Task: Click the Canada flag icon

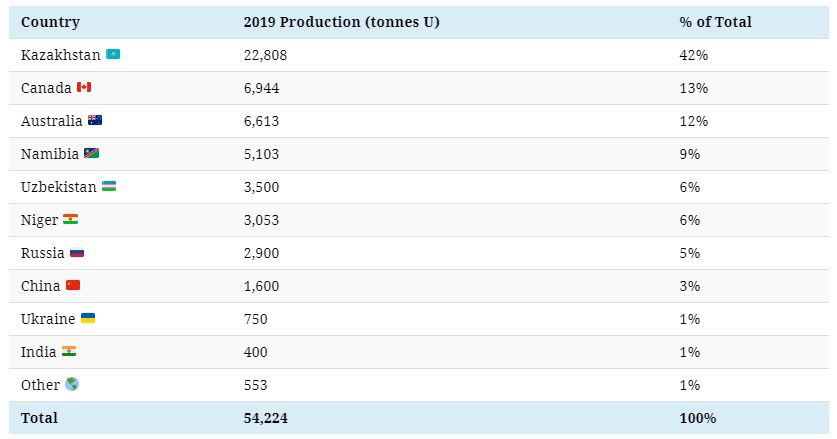Action: point(84,88)
